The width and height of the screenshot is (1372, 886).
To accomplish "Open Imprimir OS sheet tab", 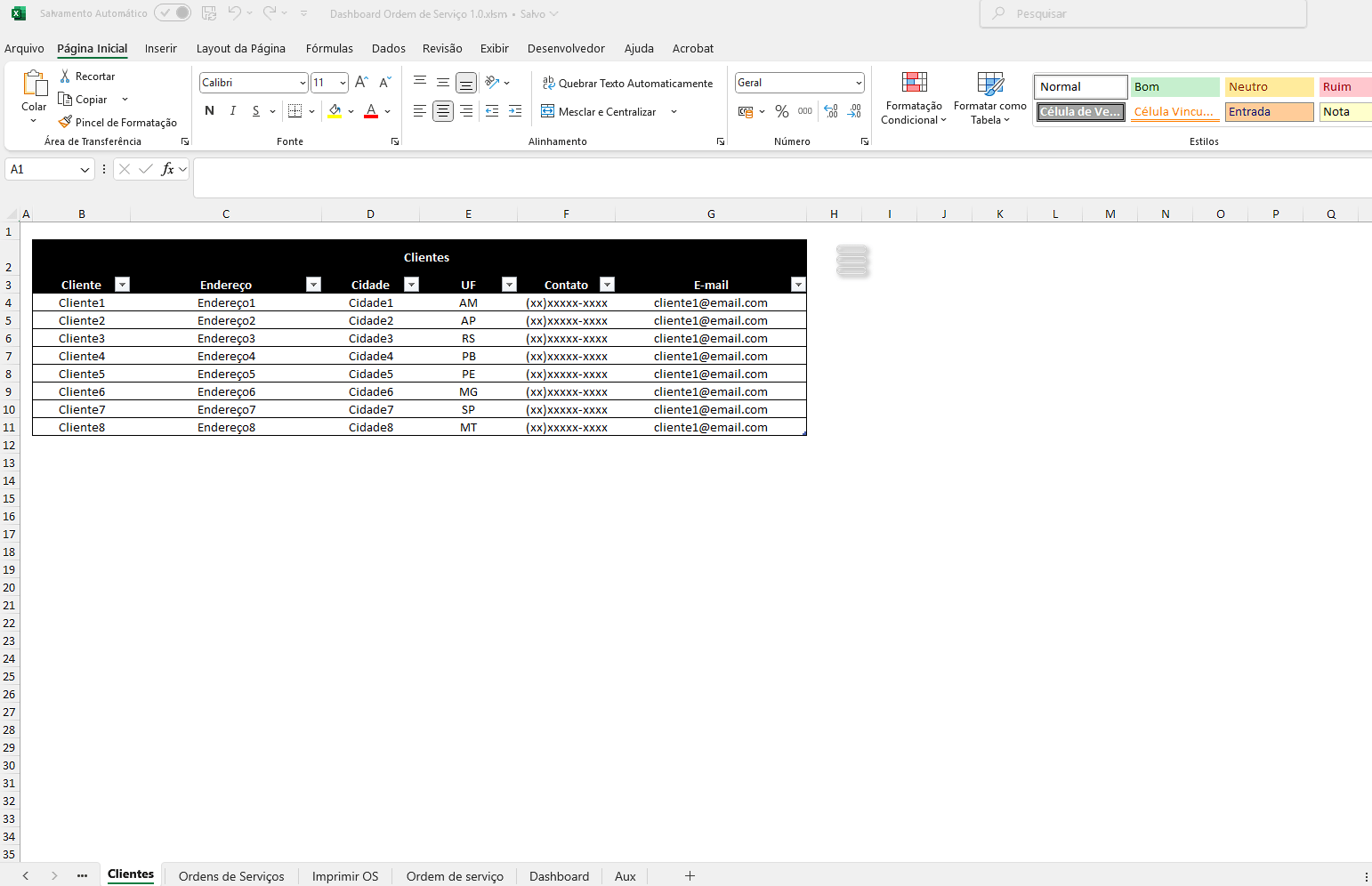I will click(345, 876).
